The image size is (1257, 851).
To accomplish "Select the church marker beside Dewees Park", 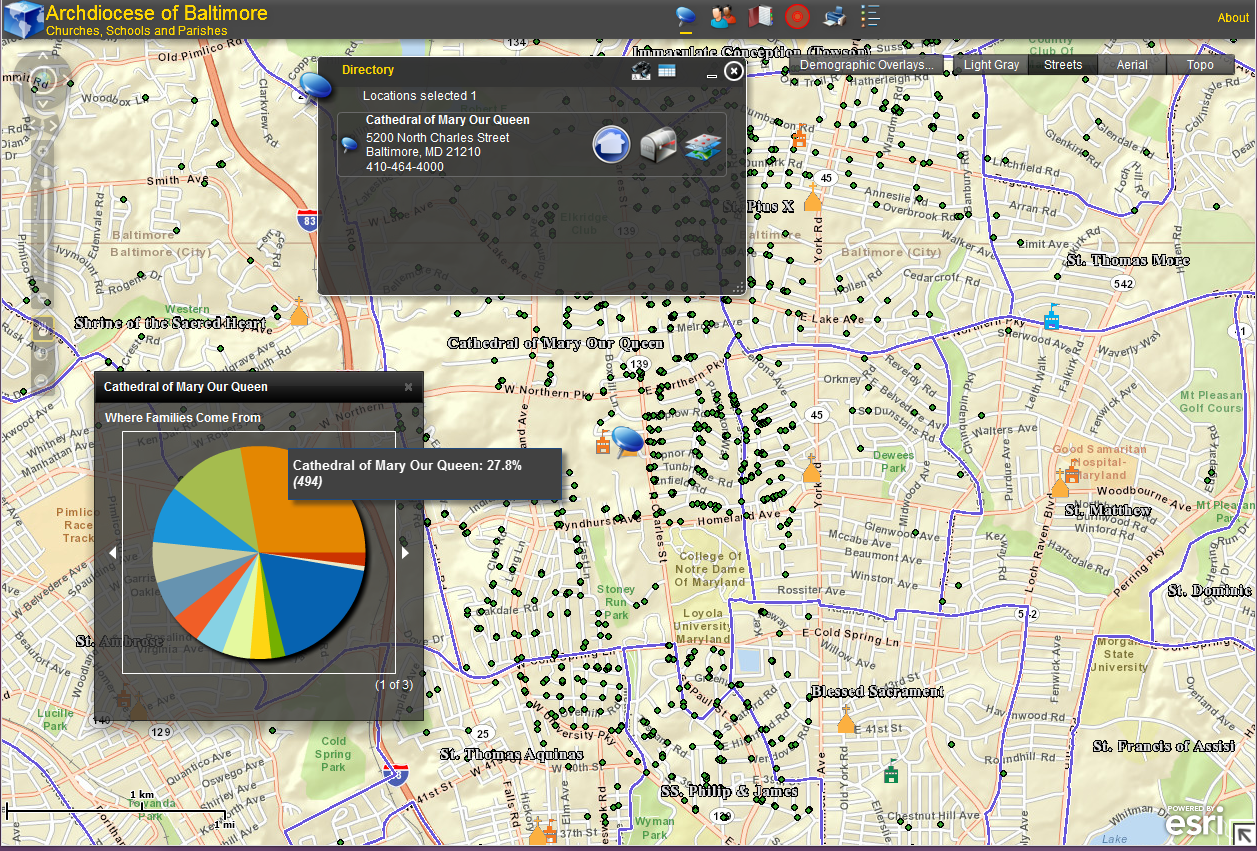I will coord(811,468).
